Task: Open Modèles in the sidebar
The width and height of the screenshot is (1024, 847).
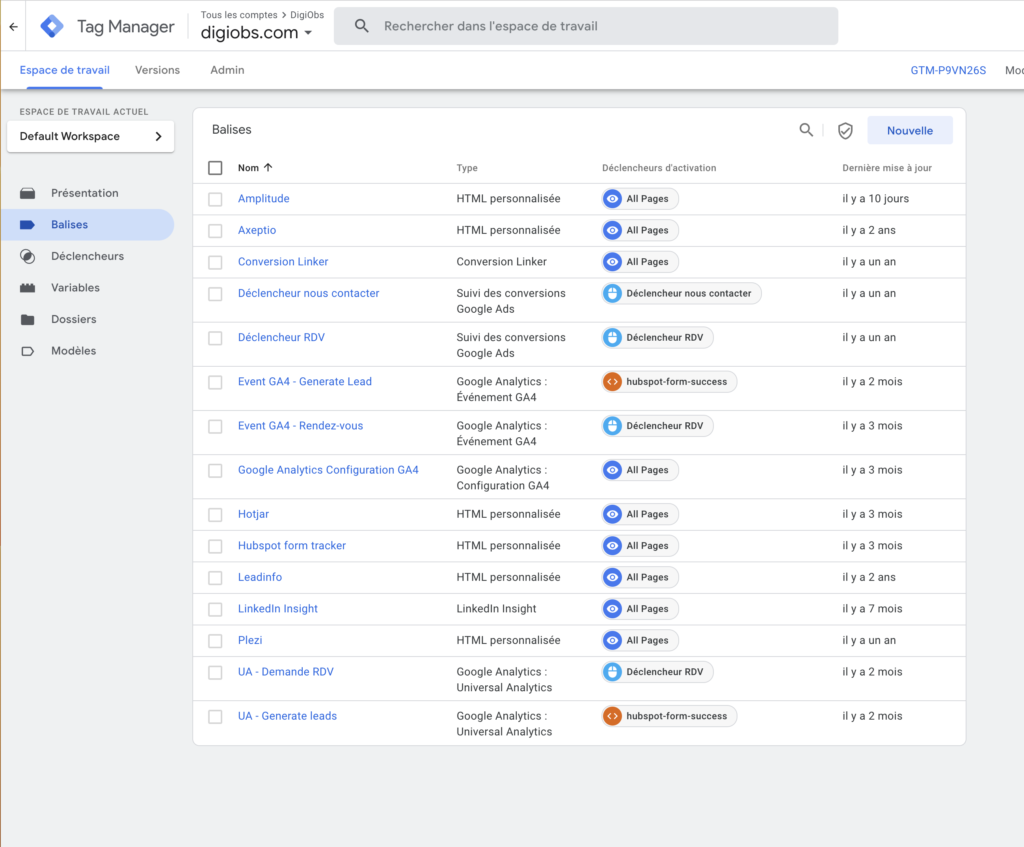Action: click(73, 351)
